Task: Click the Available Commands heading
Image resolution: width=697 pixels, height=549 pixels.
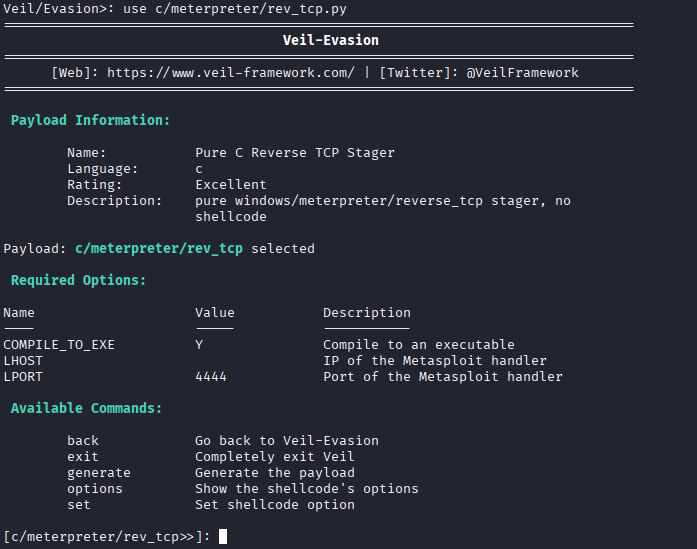Action: click(87, 408)
